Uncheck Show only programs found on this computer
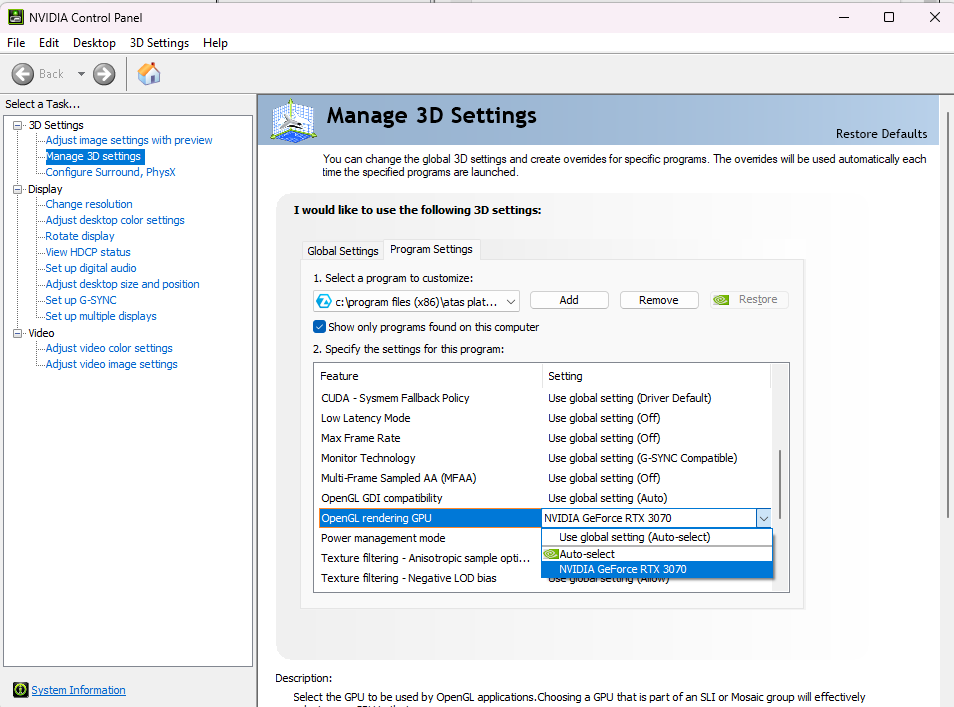 tap(319, 327)
